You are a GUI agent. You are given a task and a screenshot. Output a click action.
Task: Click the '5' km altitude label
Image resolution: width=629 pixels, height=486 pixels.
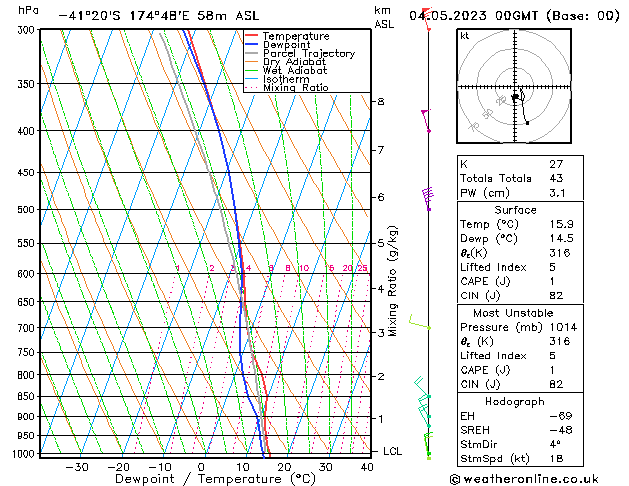[380, 243]
